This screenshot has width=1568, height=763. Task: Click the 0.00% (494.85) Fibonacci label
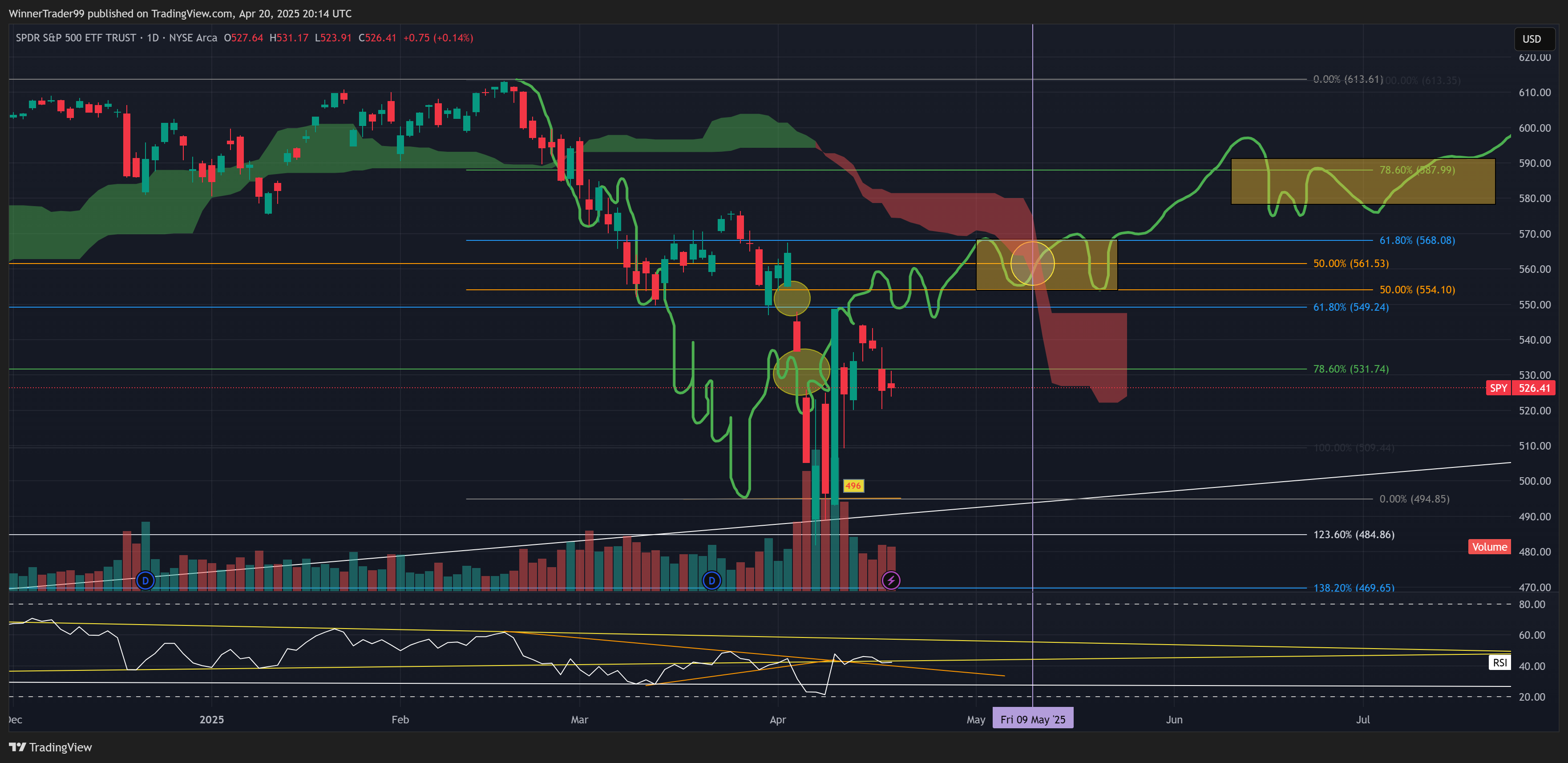(x=1414, y=499)
